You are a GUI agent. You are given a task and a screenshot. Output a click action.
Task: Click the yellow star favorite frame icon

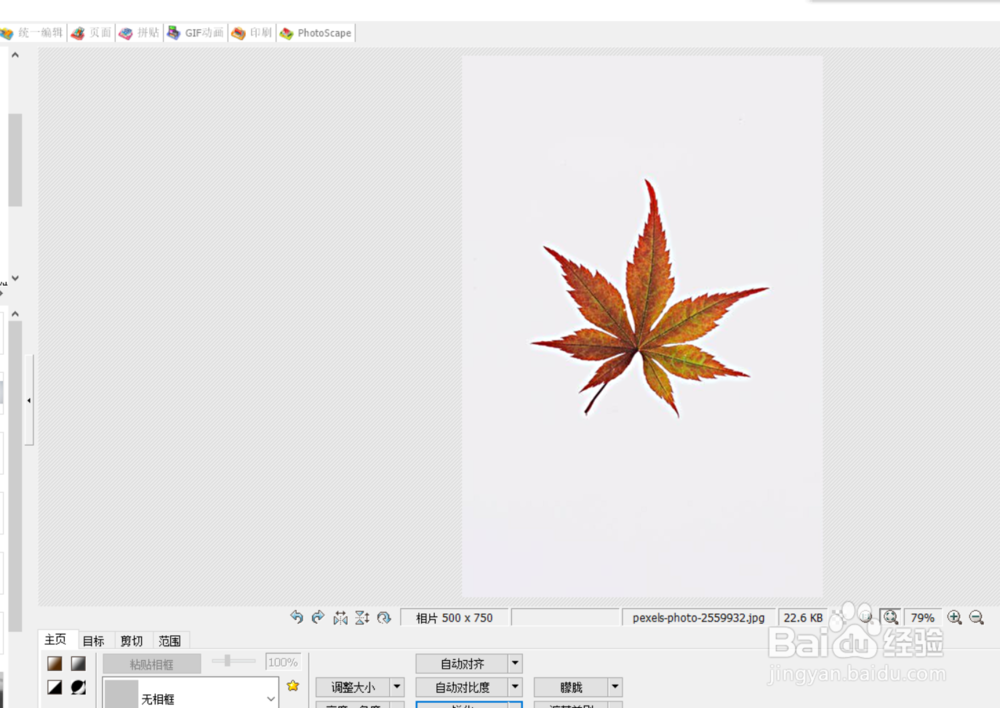tap(293, 686)
